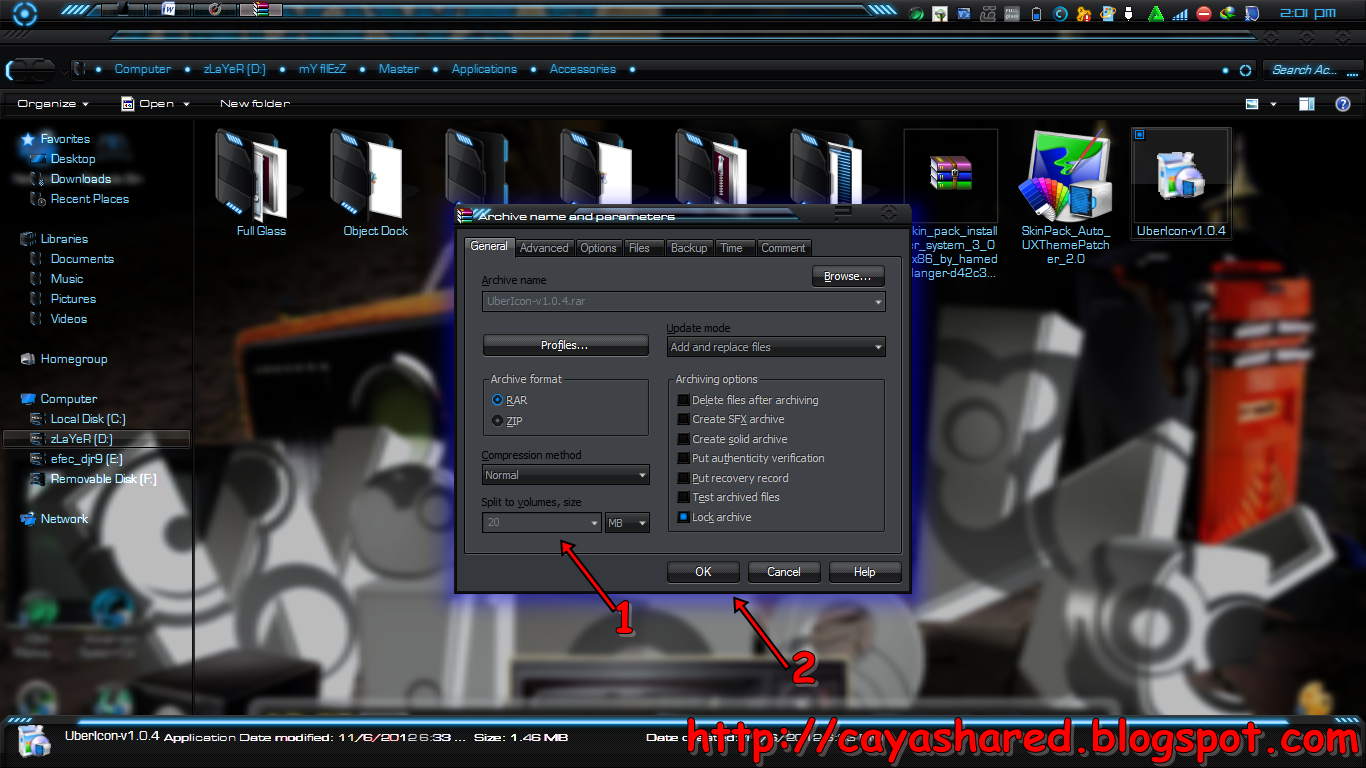Show the clock reading 2:01 pm
Viewport: 1366px width, 768px height.
[1308, 13]
